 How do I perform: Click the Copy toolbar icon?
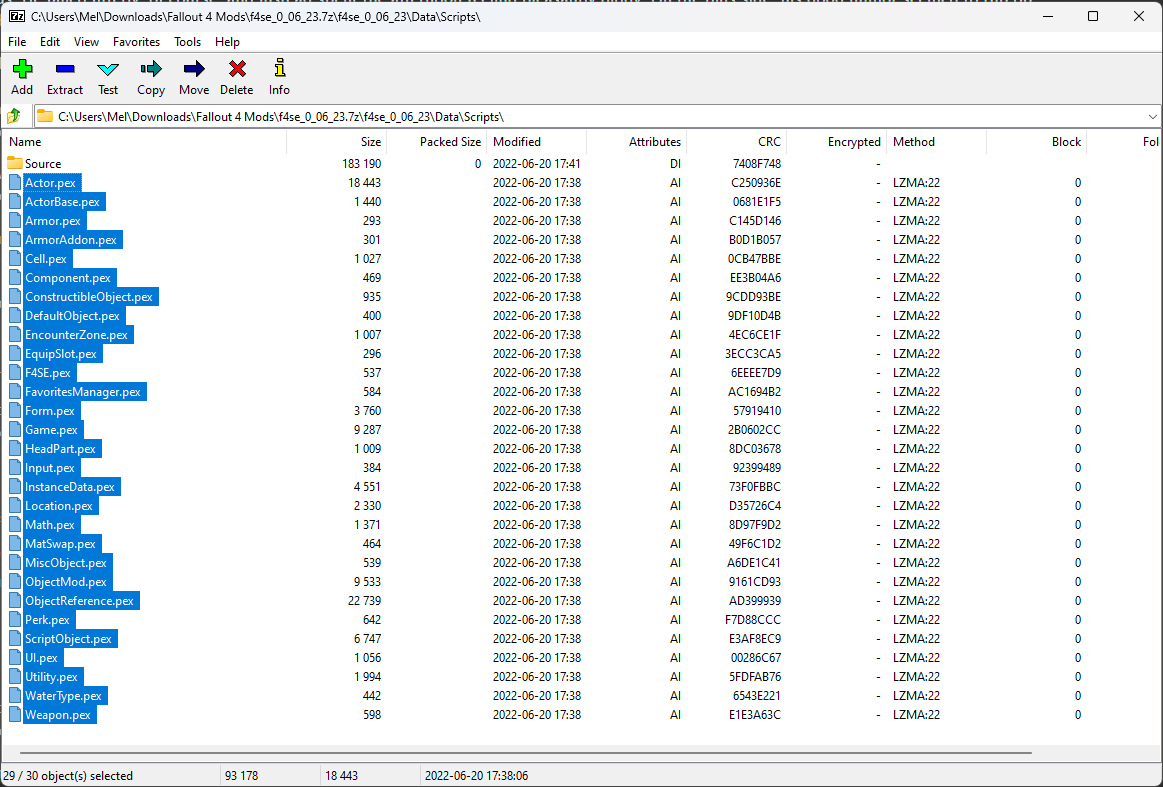click(151, 69)
